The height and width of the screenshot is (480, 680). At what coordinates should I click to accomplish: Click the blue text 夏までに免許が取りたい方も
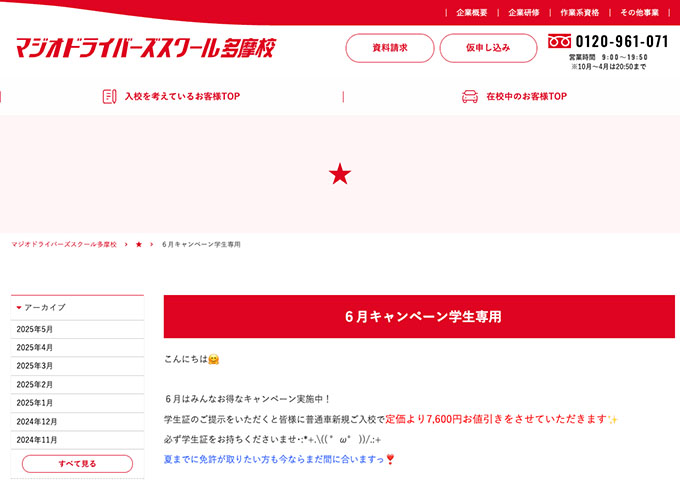[221, 459]
